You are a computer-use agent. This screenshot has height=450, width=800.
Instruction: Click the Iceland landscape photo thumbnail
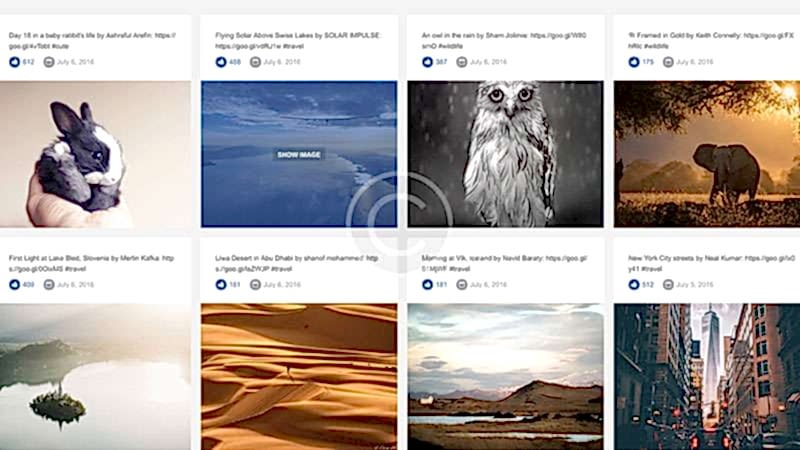[505, 377]
